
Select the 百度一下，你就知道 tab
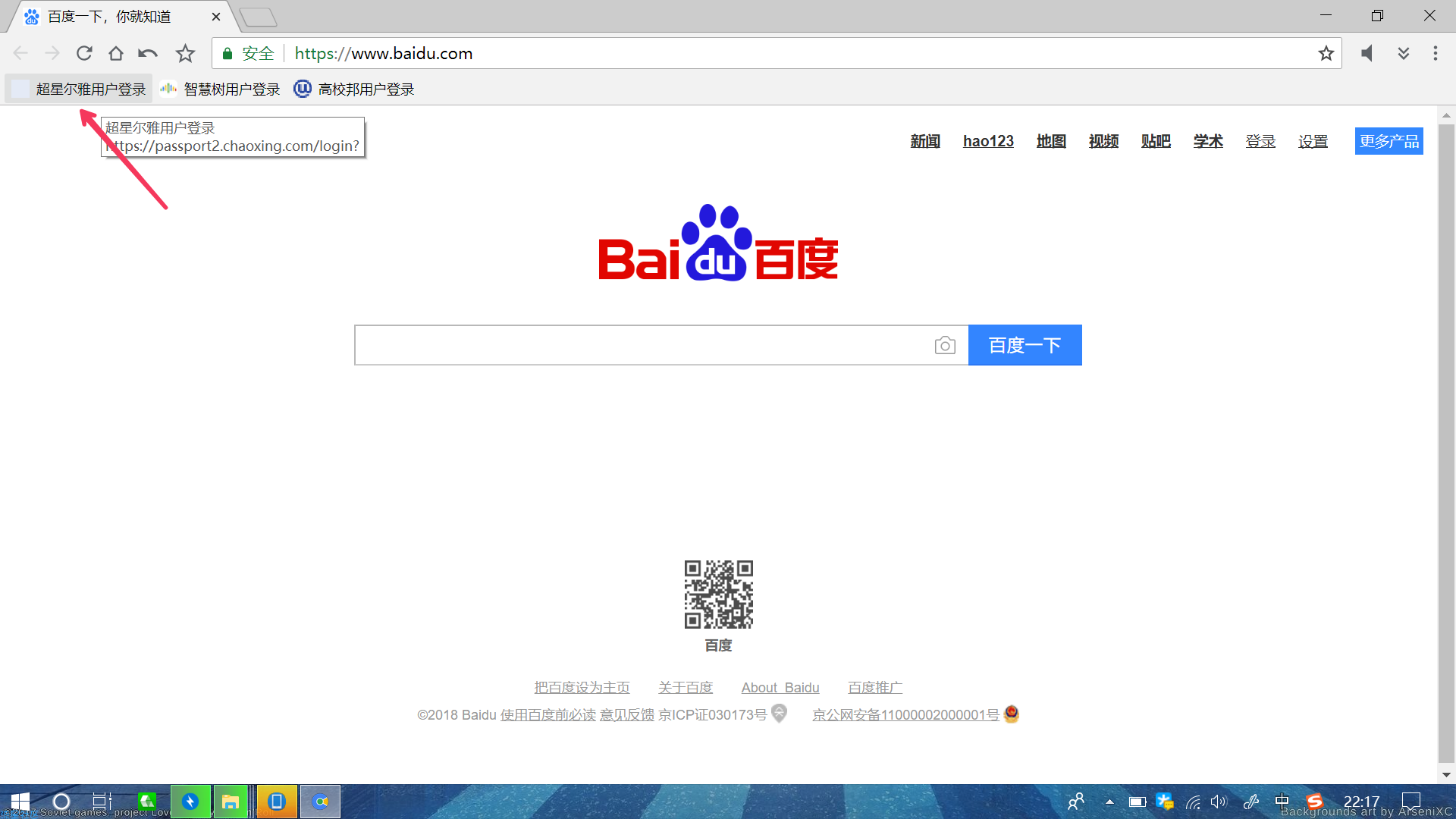[110, 17]
